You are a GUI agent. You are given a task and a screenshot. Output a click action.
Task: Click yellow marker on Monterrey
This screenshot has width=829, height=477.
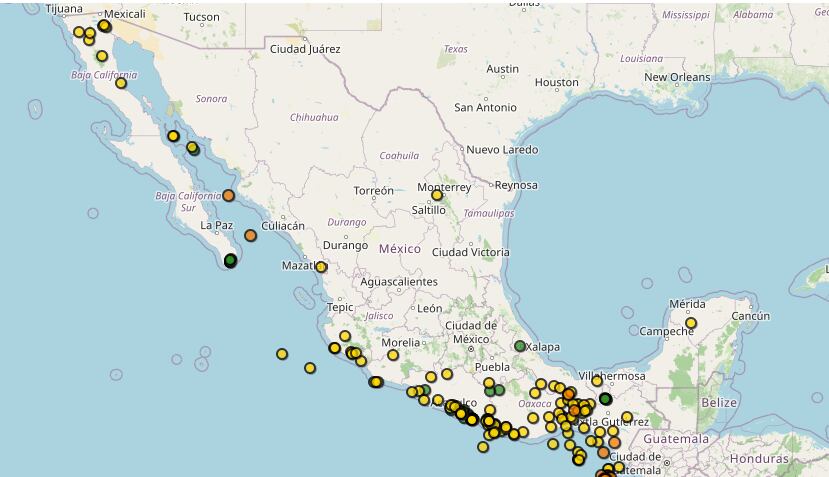(437, 195)
